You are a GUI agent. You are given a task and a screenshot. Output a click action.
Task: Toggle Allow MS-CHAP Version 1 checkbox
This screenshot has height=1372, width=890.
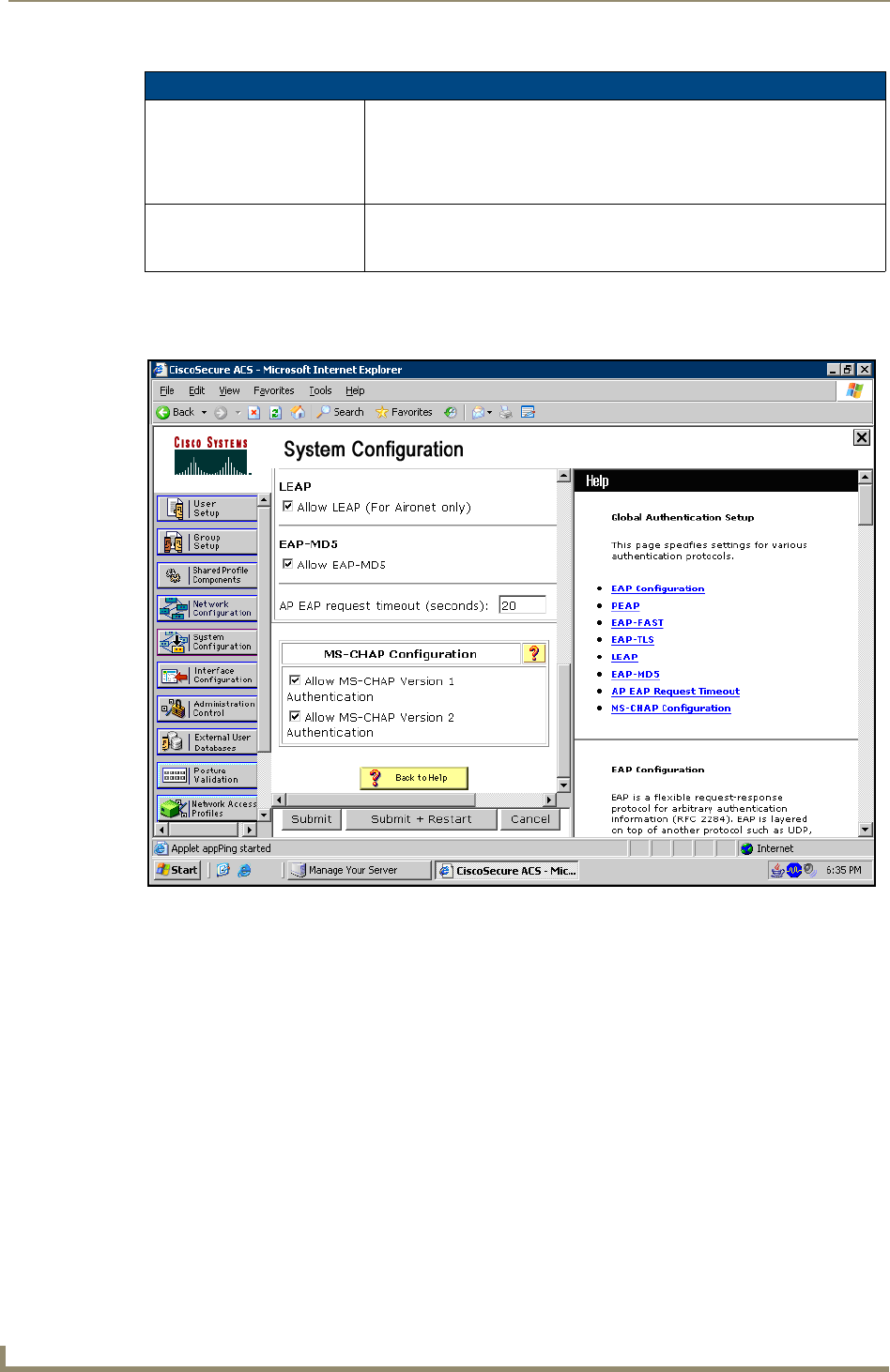coord(295,679)
